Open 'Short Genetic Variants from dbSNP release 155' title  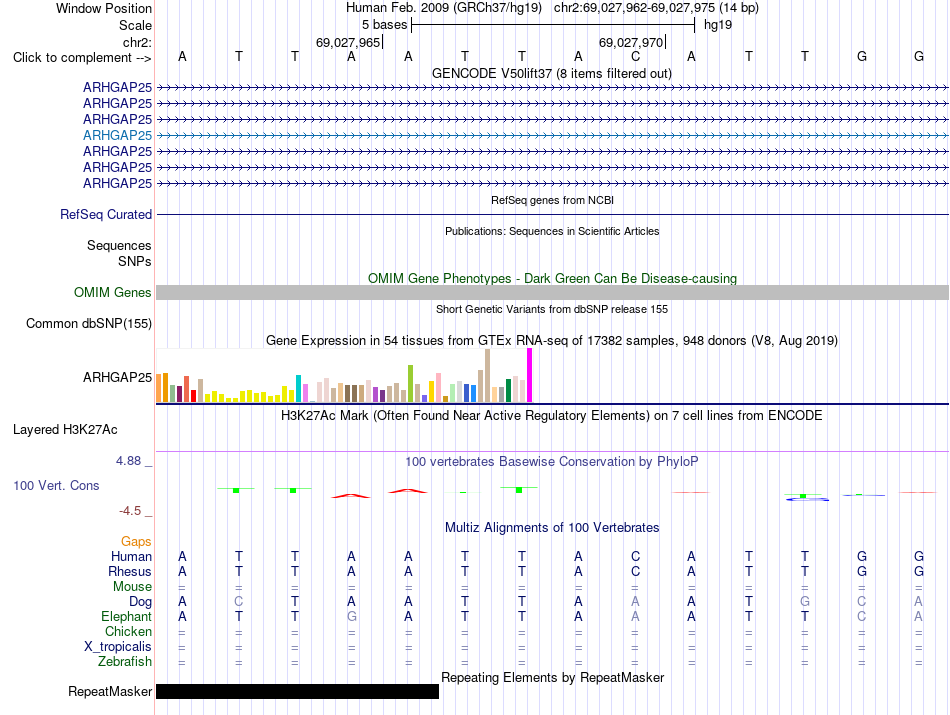552,309
